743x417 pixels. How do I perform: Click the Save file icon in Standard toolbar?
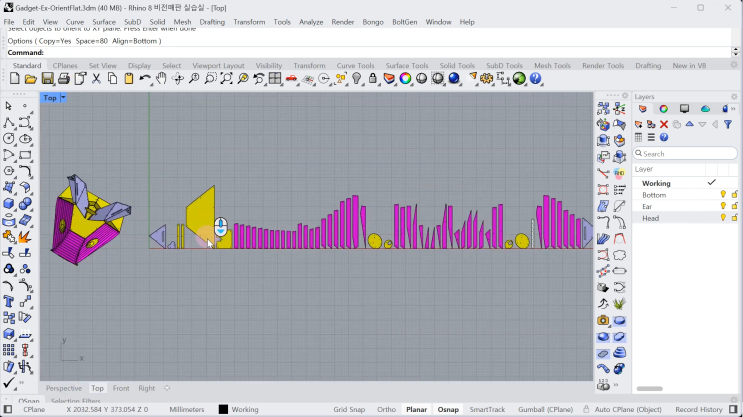tap(47, 79)
